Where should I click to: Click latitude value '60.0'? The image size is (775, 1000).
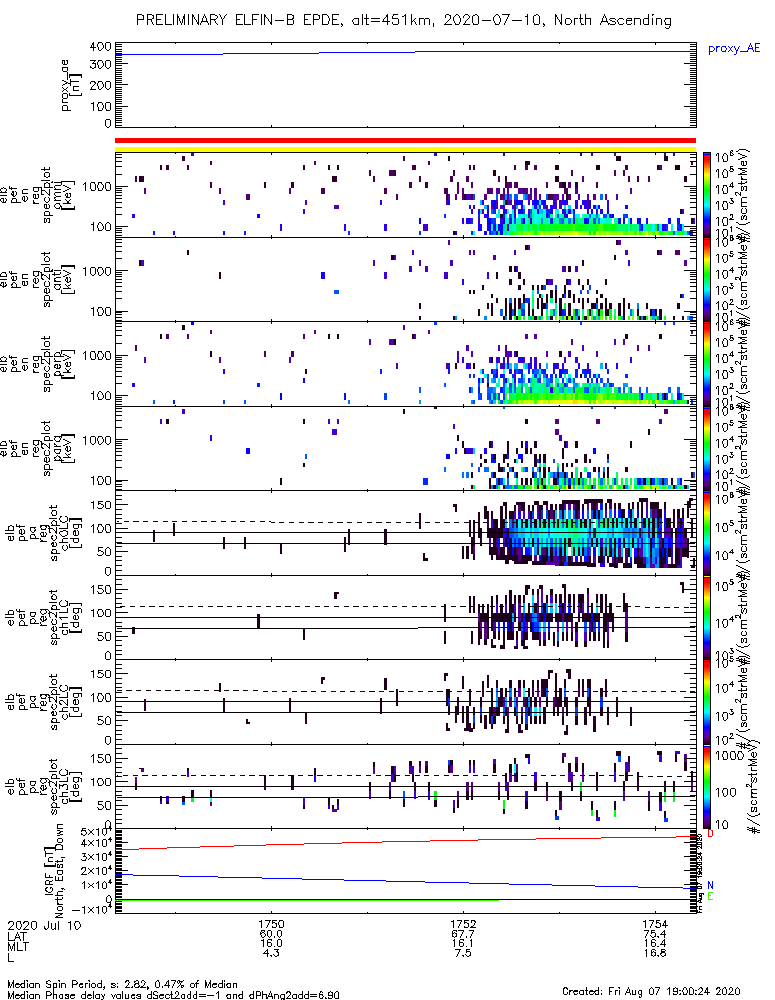(x=271, y=934)
